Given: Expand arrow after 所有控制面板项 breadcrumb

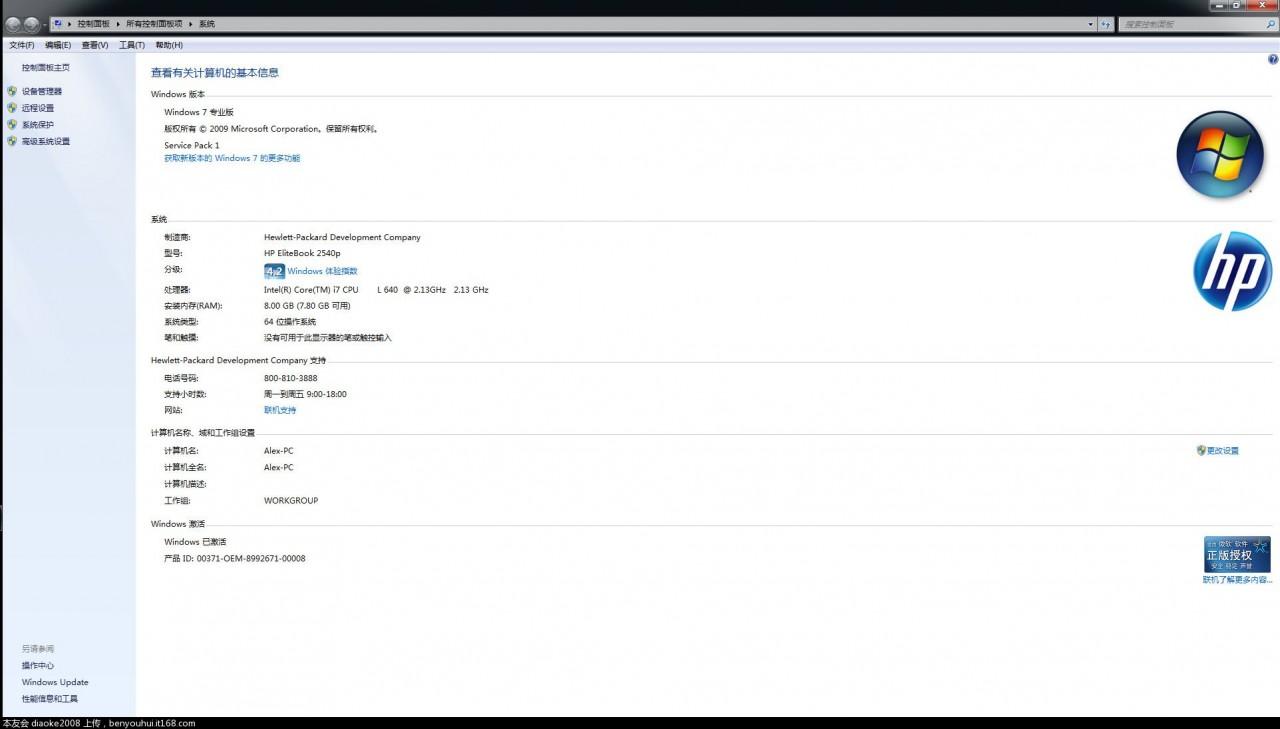Looking at the screenshot, I should pos(190,24).
